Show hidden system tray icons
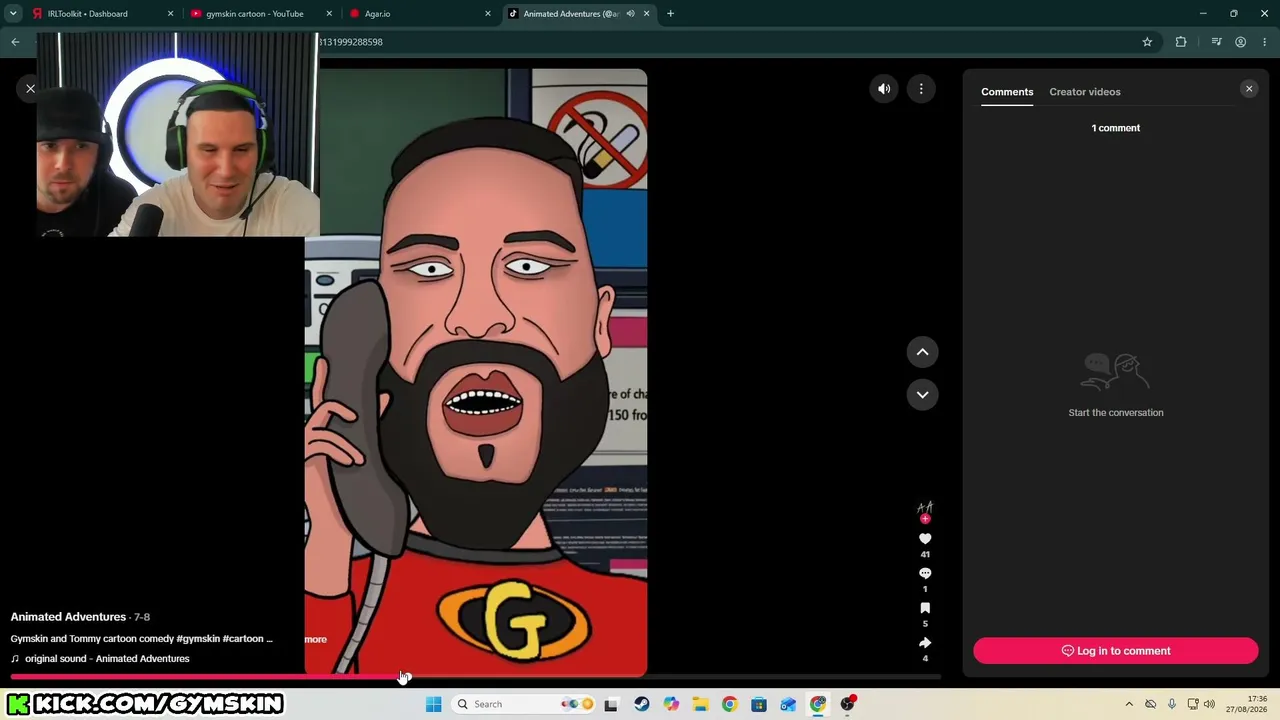 [1129, 704]
